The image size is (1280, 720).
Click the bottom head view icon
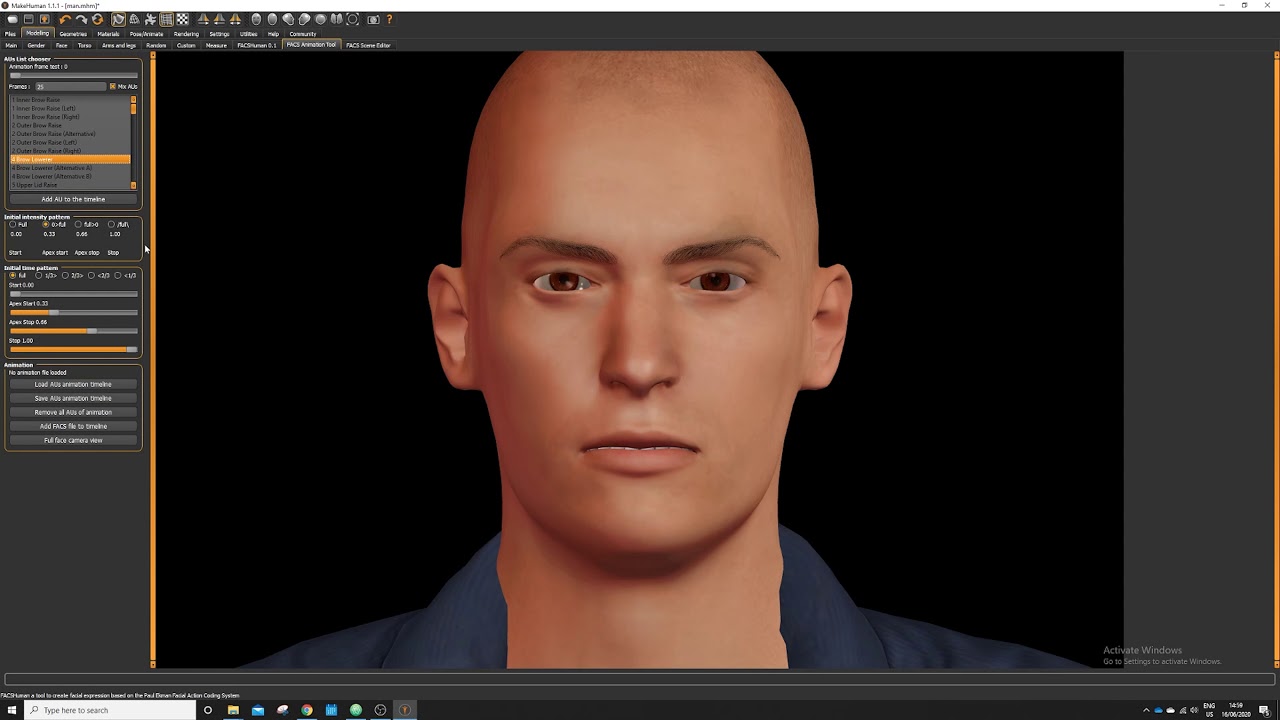[336, 19]
